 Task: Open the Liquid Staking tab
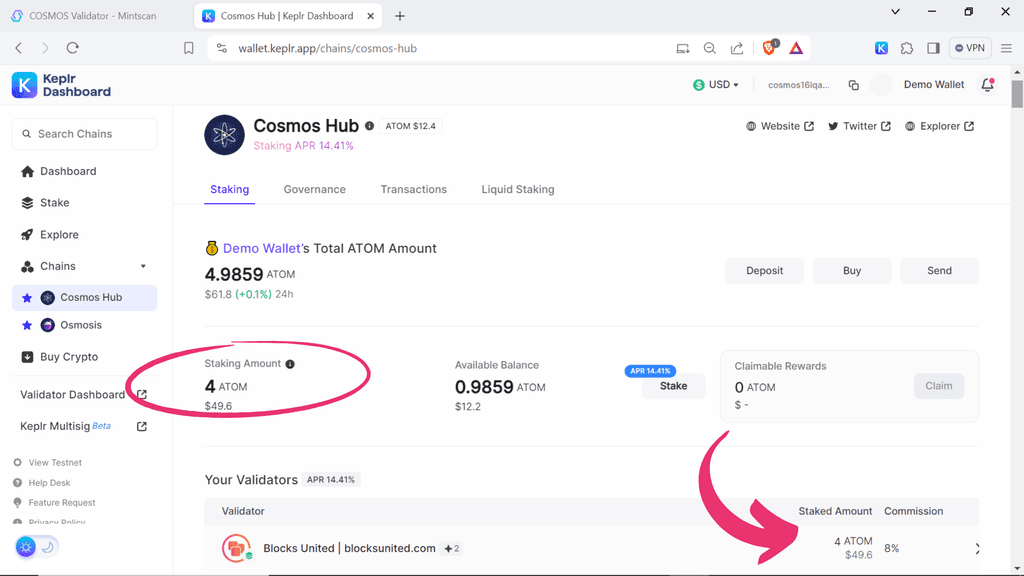point(517,189)
